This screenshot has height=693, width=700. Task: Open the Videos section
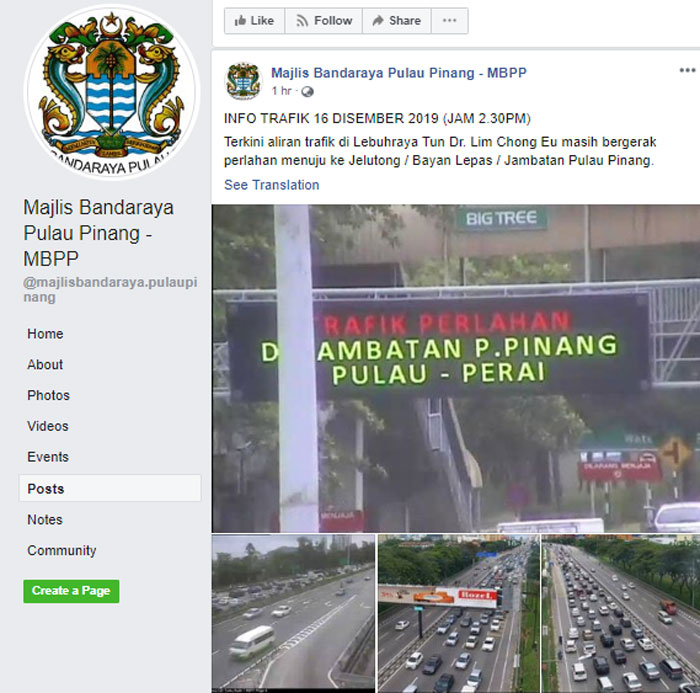[48, 426]
